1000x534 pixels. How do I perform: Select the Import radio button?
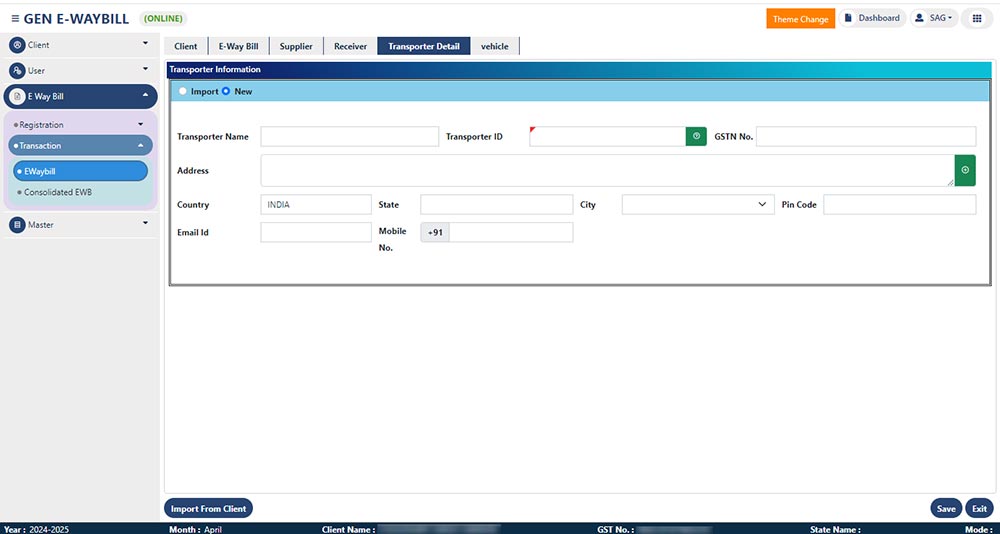pos(182,92)
